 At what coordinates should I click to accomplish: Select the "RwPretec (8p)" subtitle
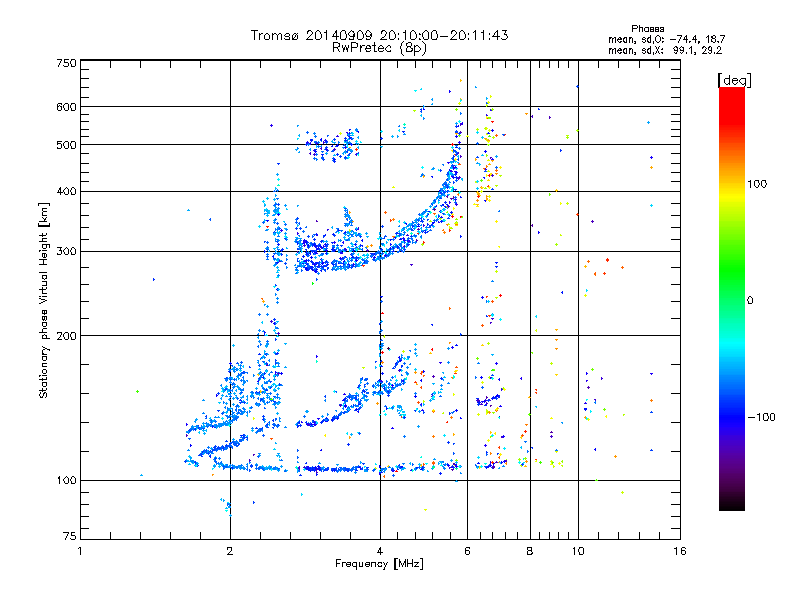point(379,48)
